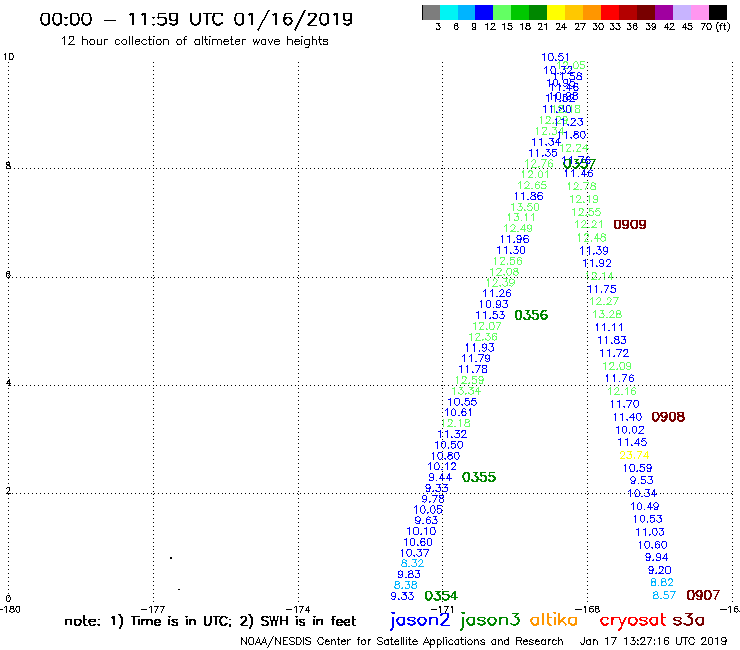Click the cyan swatch in the wave height legend
The image size is (740, 650).
pyautogui.click(x=449, y=13)
